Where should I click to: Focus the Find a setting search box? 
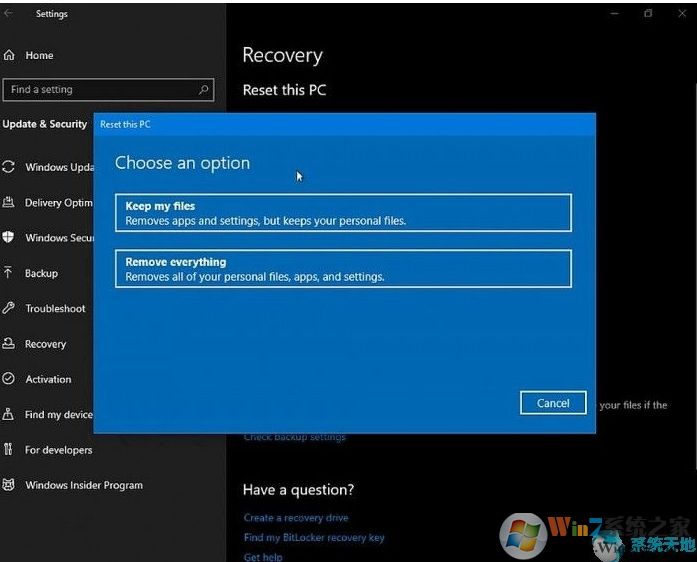point(108,90)
